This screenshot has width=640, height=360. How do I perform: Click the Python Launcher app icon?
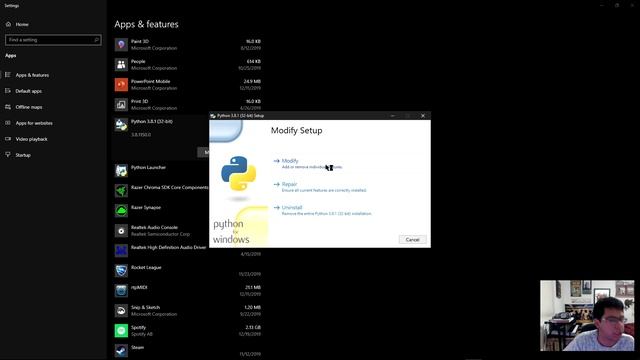121,171
